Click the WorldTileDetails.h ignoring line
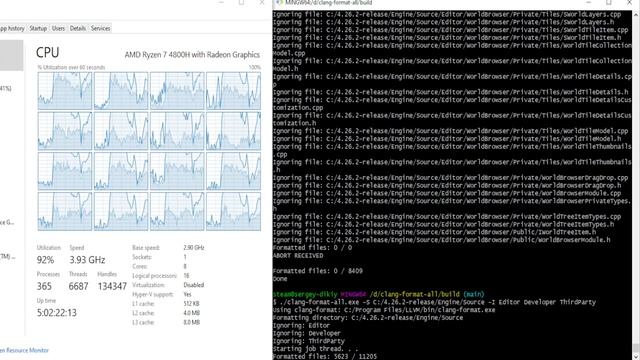Image resolution: width=640 pixels, height=360 pixels. 451,92
